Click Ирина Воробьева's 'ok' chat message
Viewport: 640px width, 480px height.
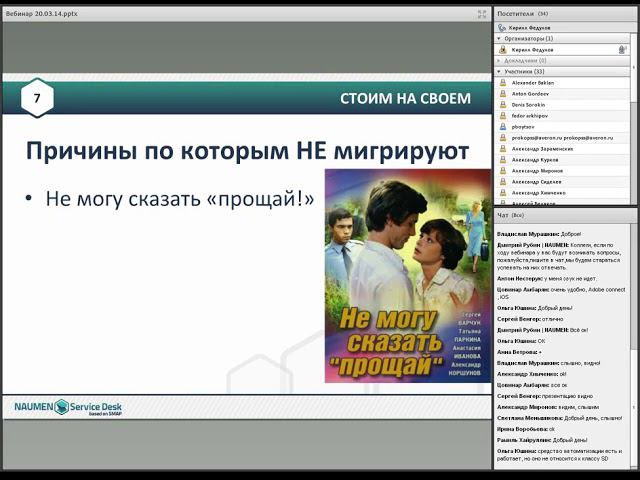pos(526,429)
